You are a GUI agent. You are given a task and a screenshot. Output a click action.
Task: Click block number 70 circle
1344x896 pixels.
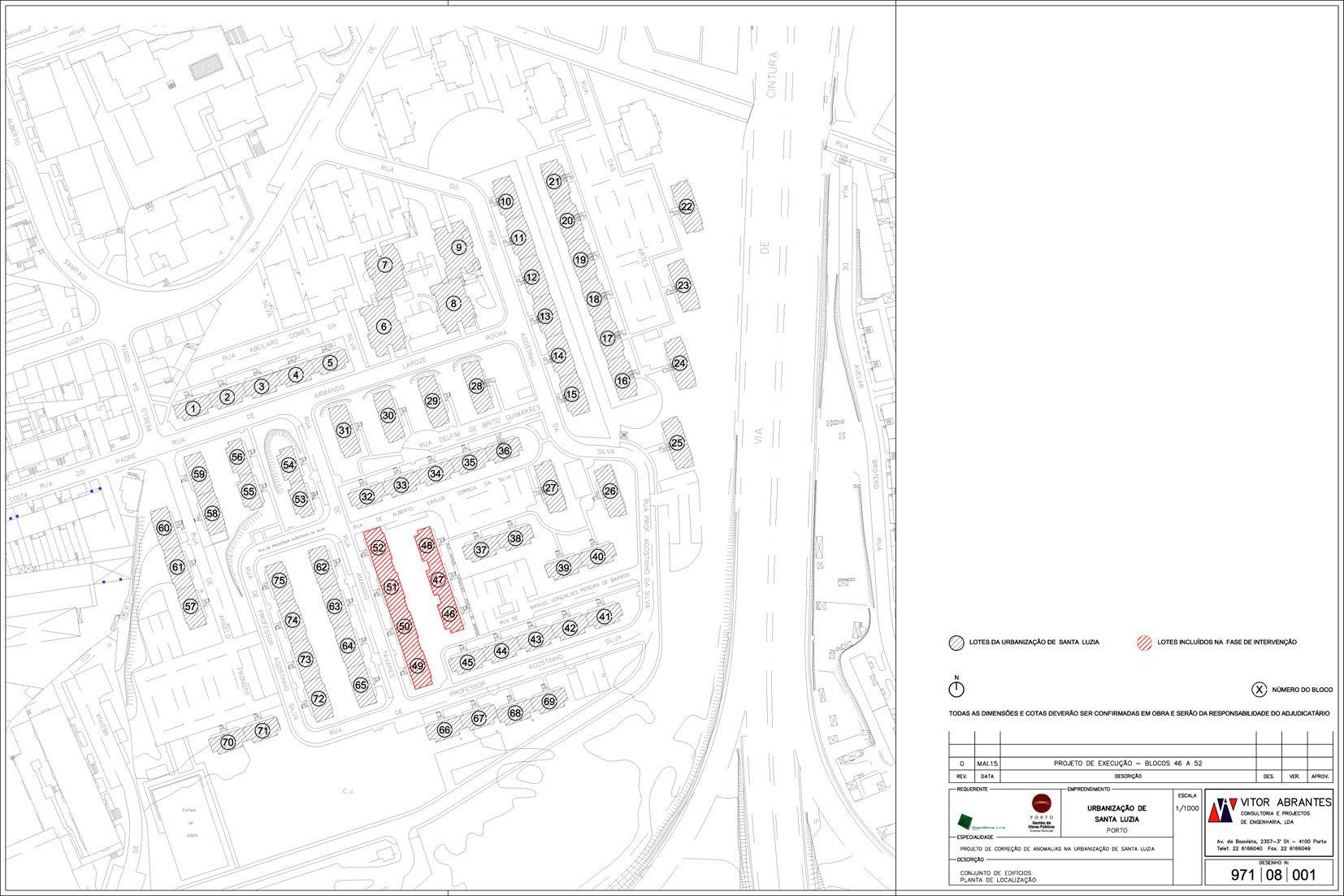pos(228,742)
